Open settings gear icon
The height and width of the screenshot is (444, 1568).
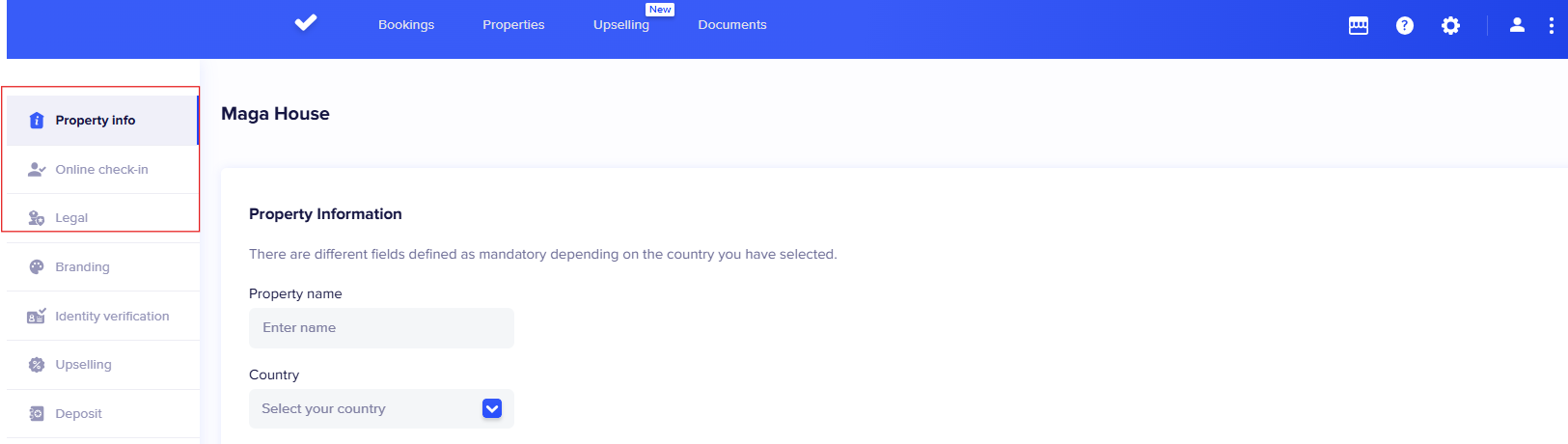pyautogui.click(x=1450, y=26)
